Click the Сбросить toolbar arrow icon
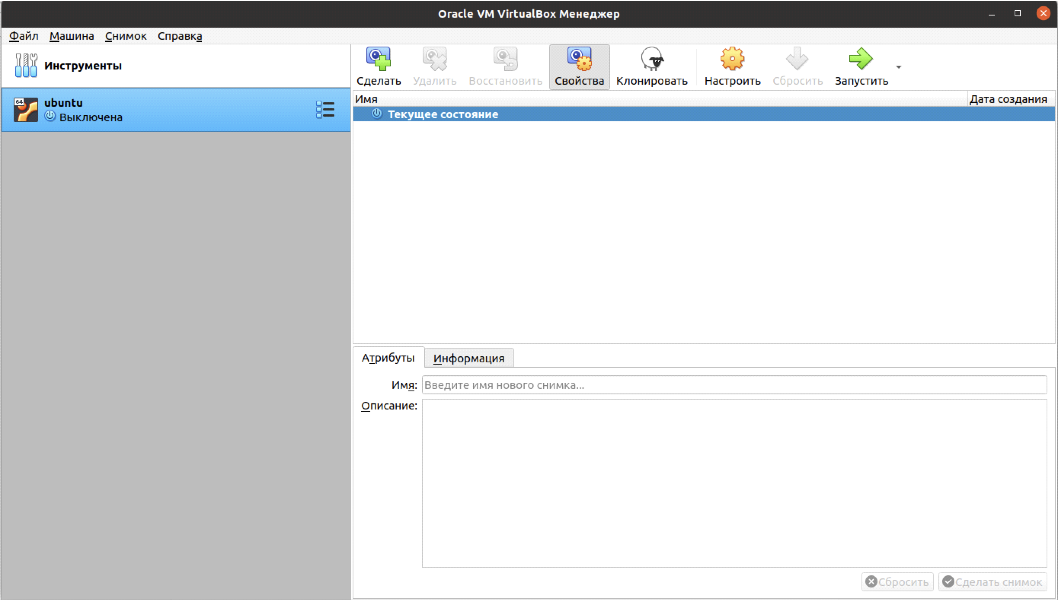The height and width of the screenshot is (600, 1060). pos(797,59)
